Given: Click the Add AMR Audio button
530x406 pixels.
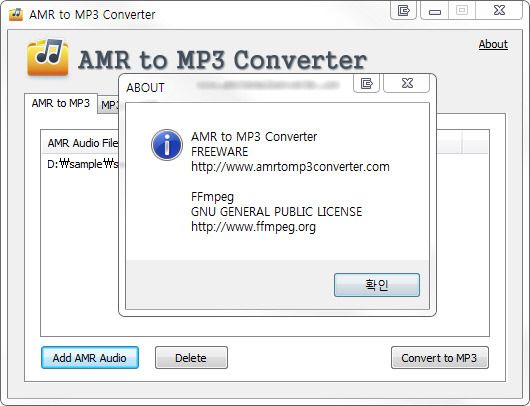Looking at the screenshot, I should (x=90, y=358).
